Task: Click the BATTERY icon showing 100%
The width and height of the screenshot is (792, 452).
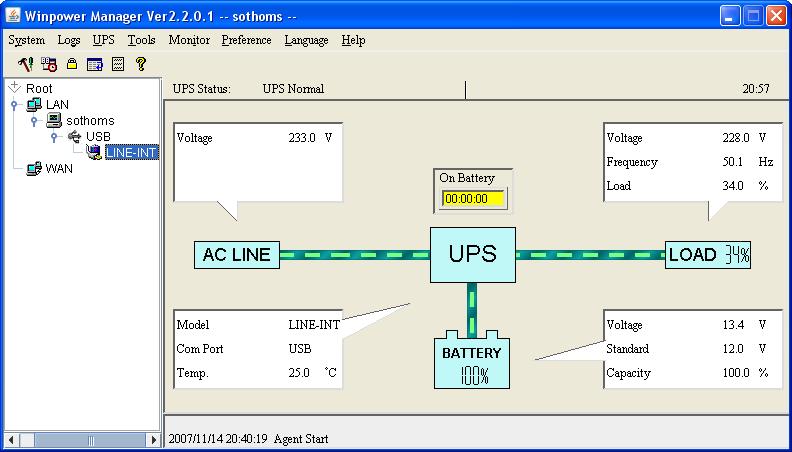Action: [x=473, y=360]
